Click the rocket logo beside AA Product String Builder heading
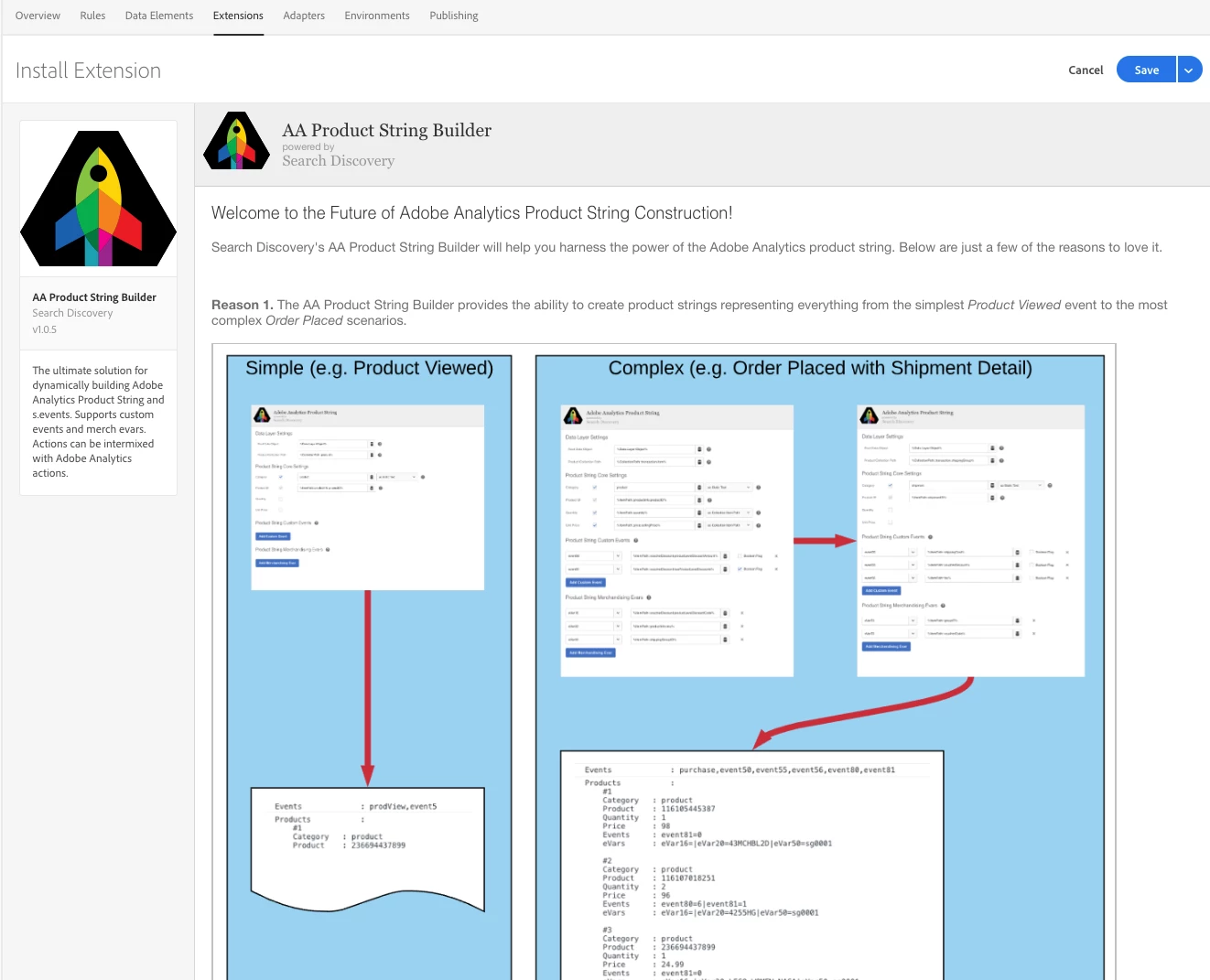1210x980 pixels. point(236,141)
